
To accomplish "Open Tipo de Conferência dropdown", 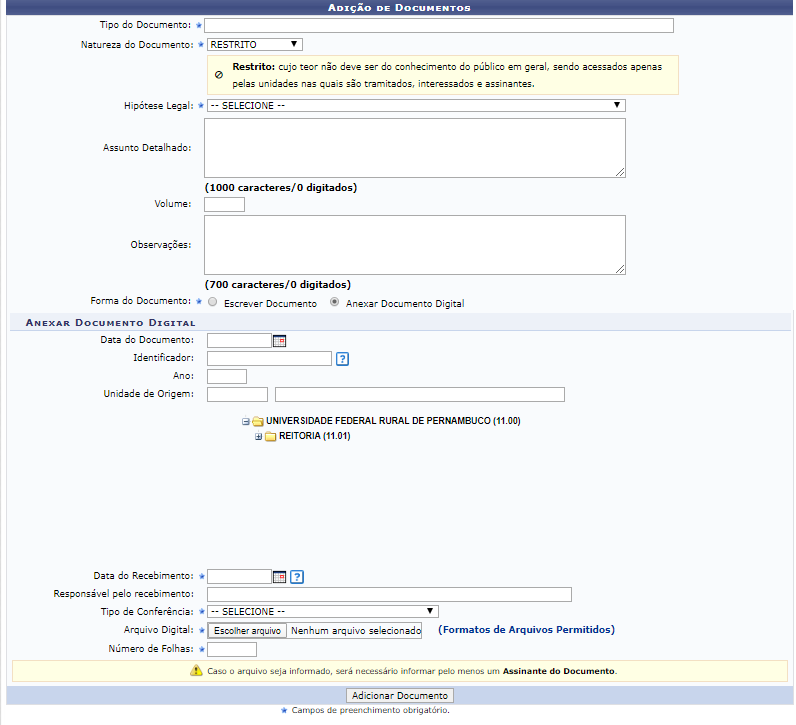I will click(322, 611).
